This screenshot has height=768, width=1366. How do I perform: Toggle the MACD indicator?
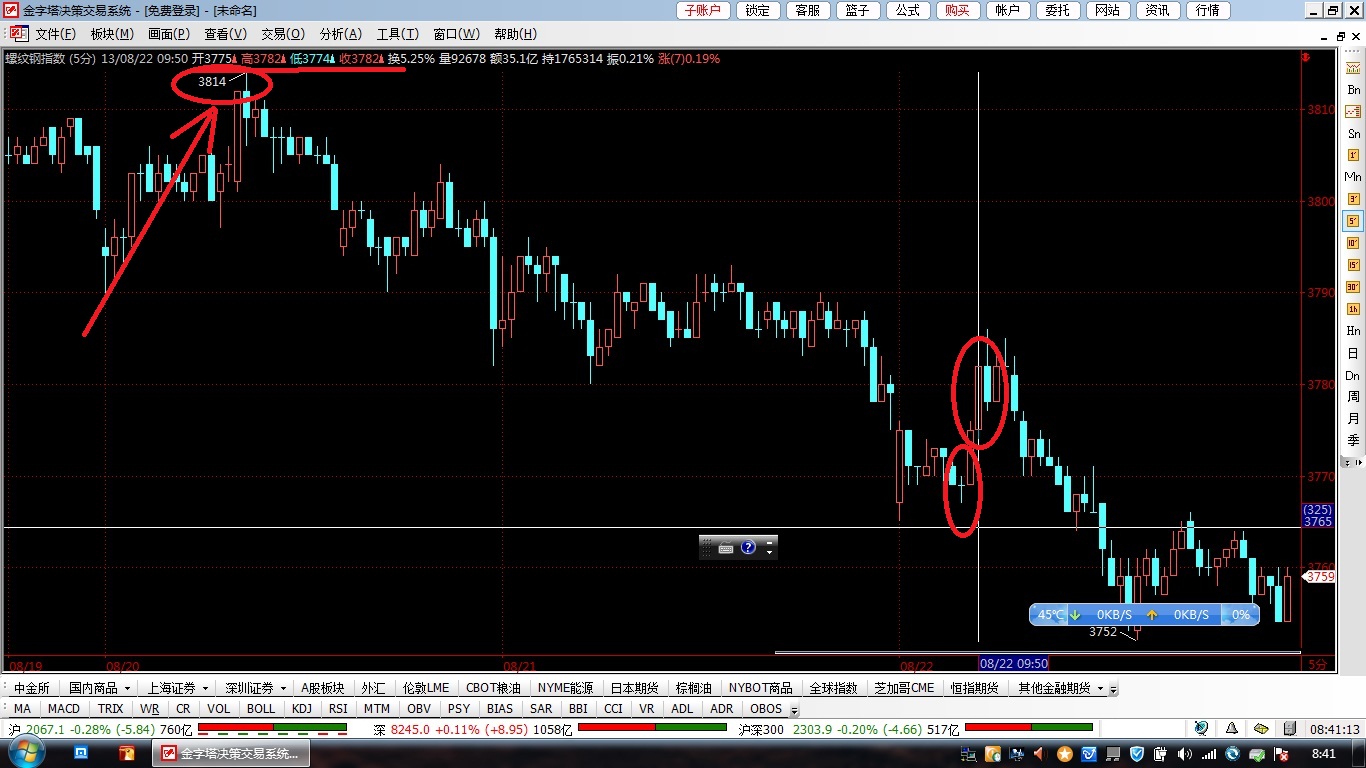(x=64, y=709)
